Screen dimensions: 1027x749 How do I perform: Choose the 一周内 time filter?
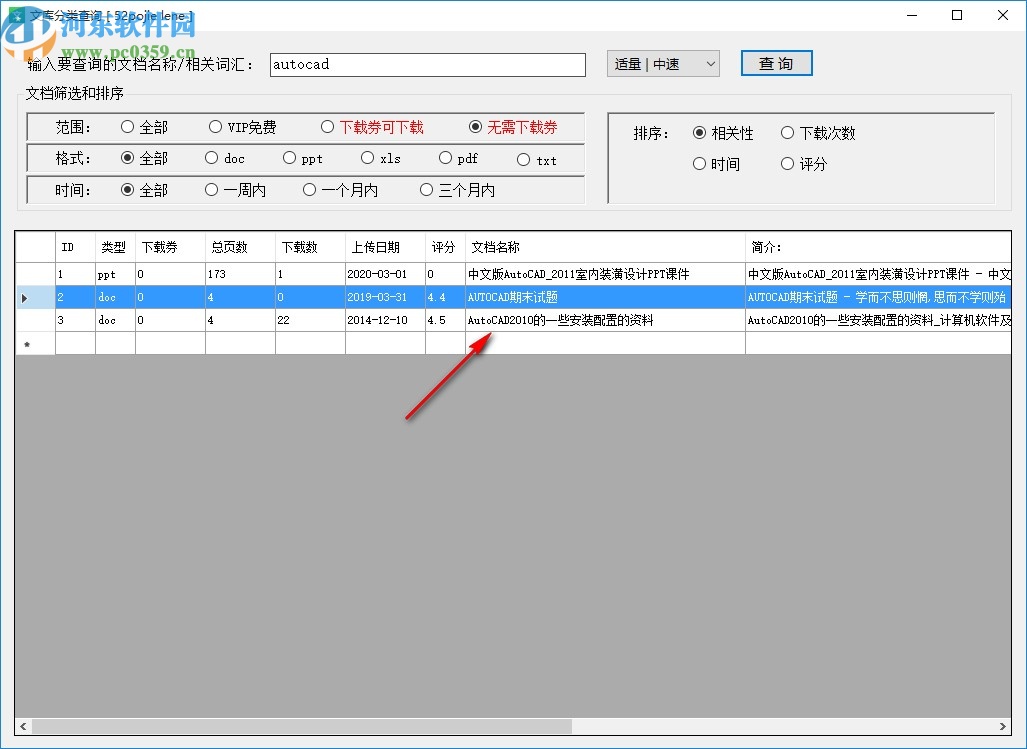[x=212, y=189]
